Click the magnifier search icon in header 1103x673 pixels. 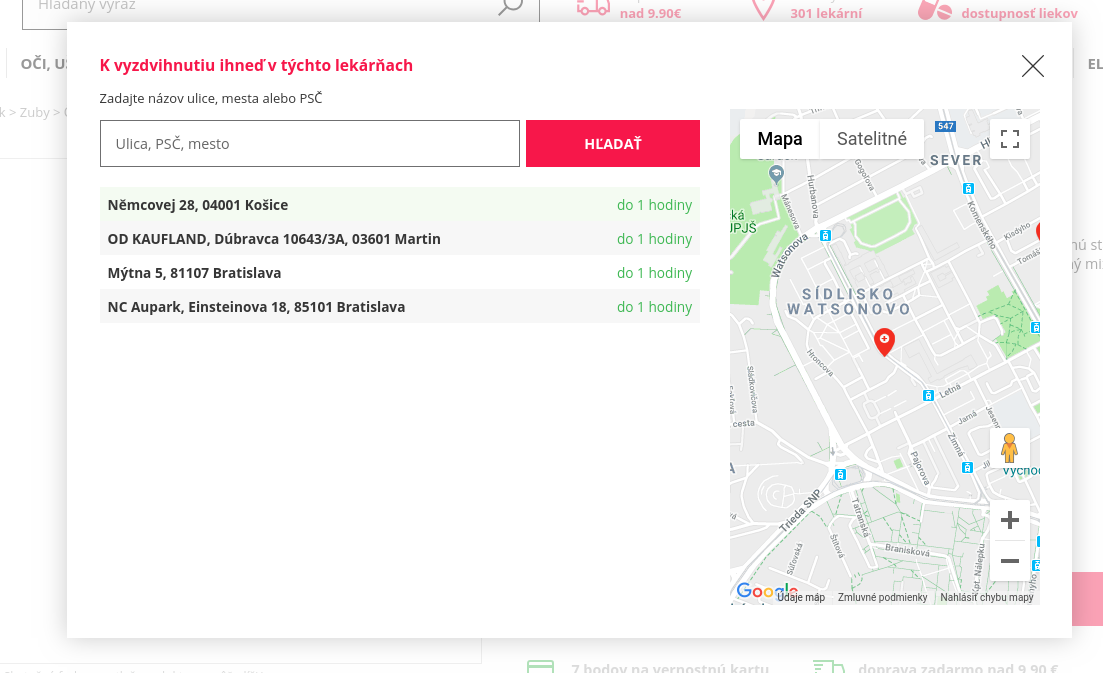511,7
